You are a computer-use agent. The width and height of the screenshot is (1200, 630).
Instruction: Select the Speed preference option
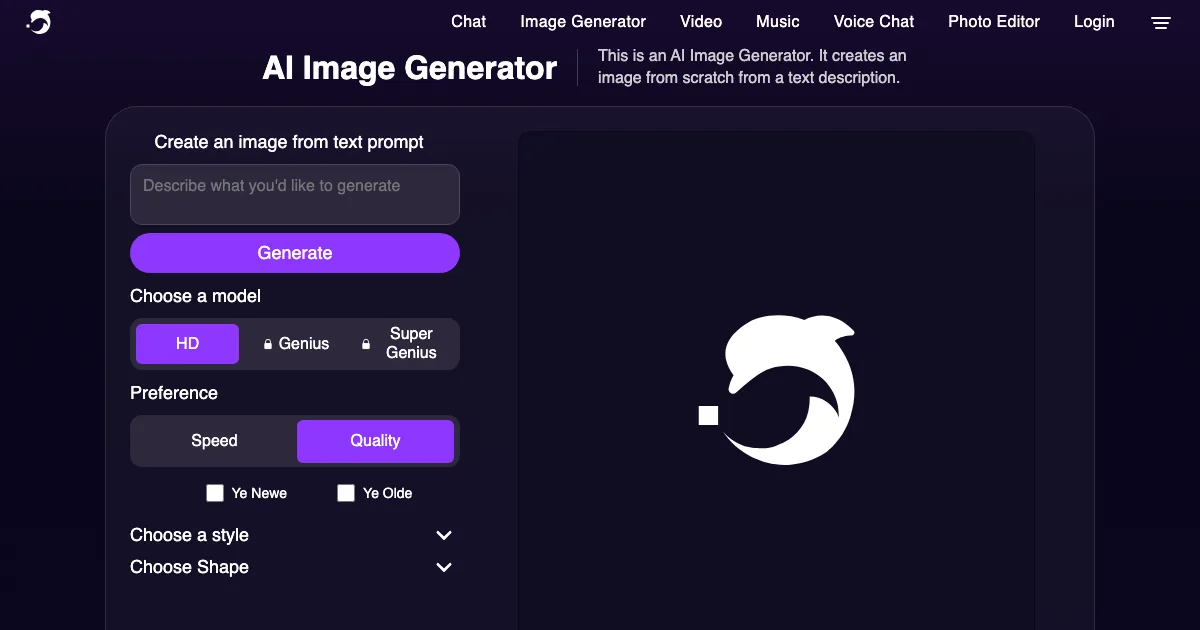[x=214, y=441]
